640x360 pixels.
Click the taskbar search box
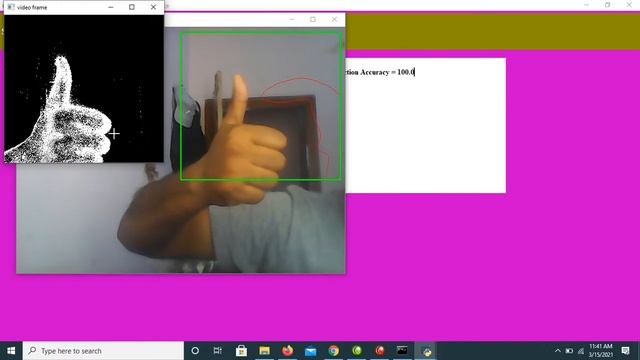(x=103, y=351)
